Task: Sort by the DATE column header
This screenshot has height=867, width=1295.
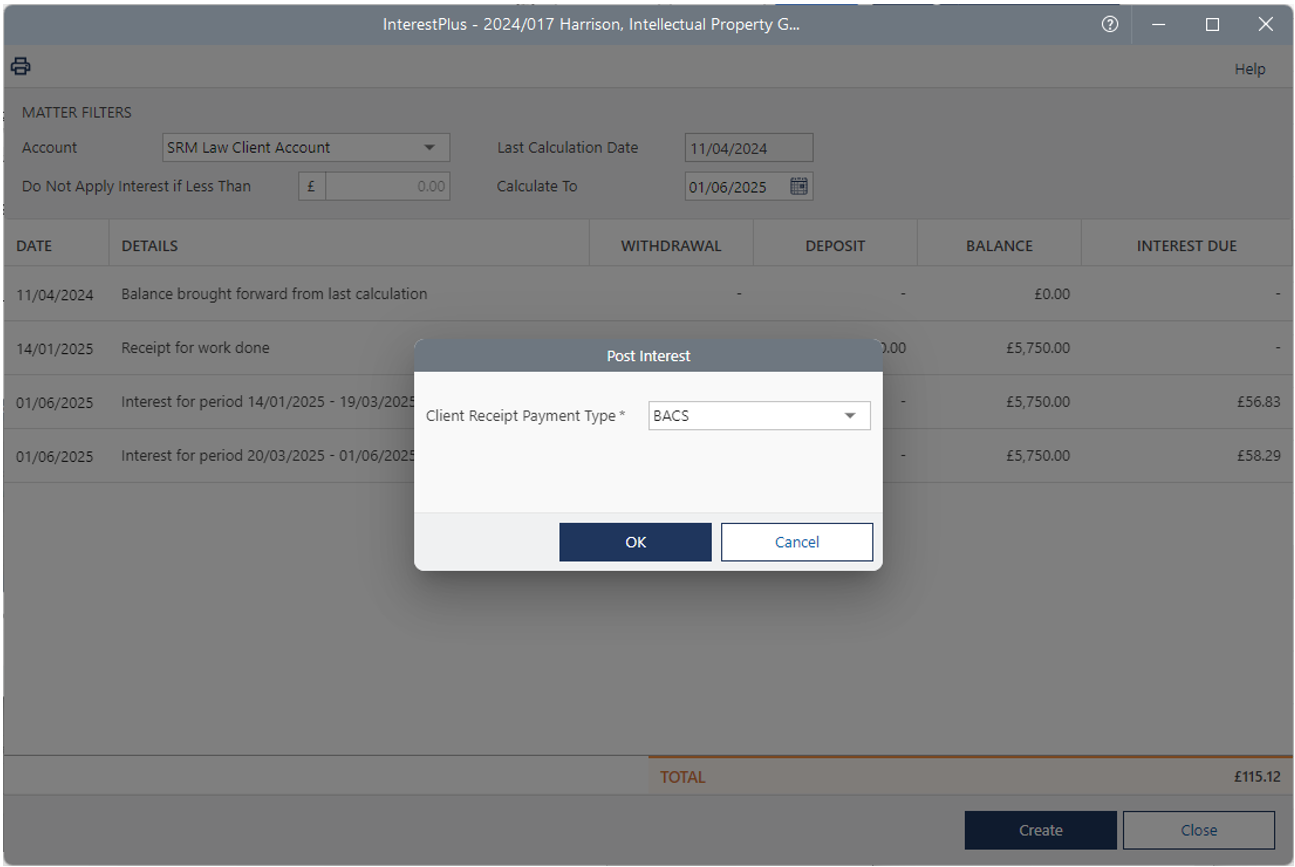Action: point(34,246)
